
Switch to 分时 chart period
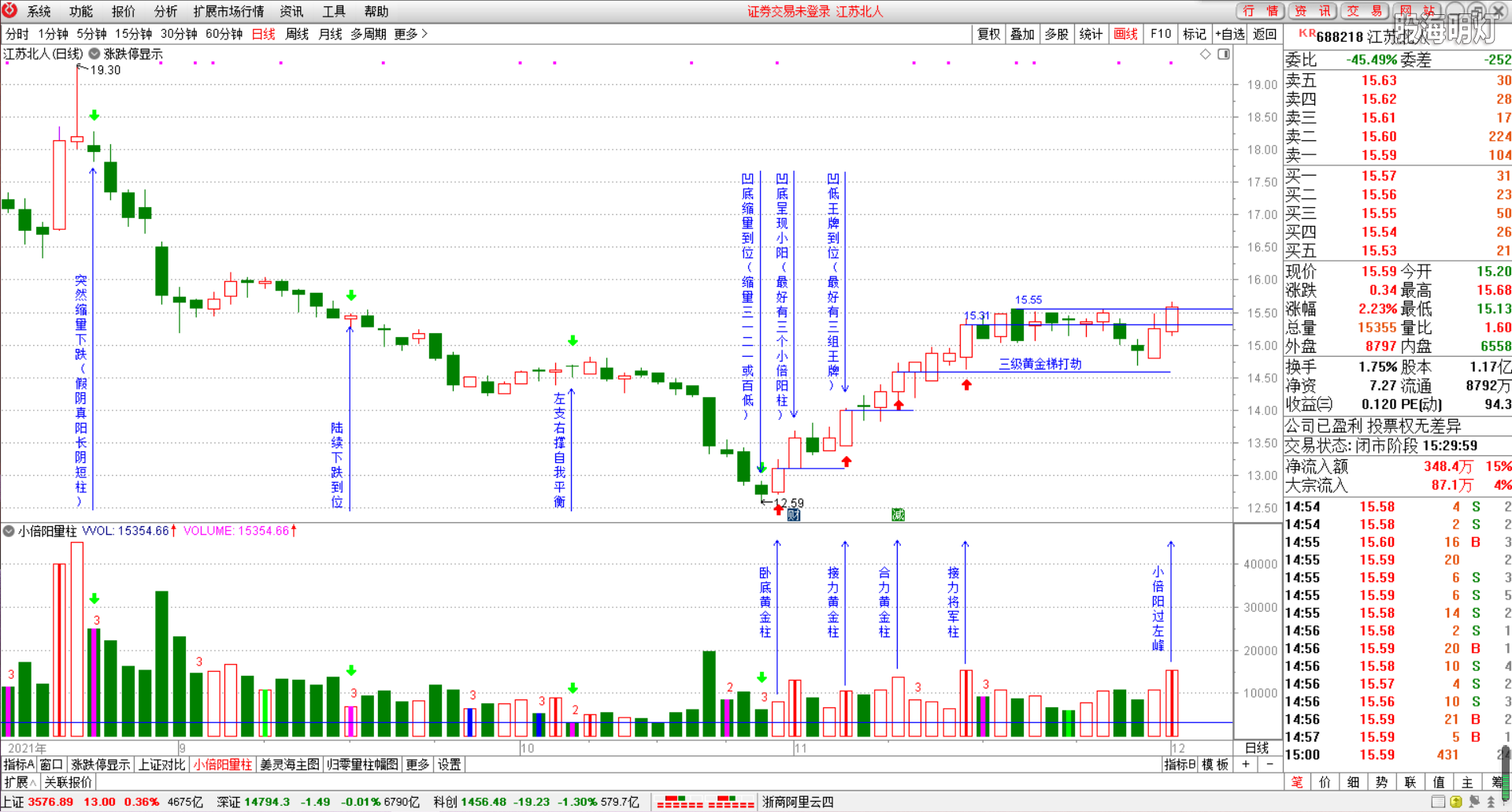[x=17, y=34]
